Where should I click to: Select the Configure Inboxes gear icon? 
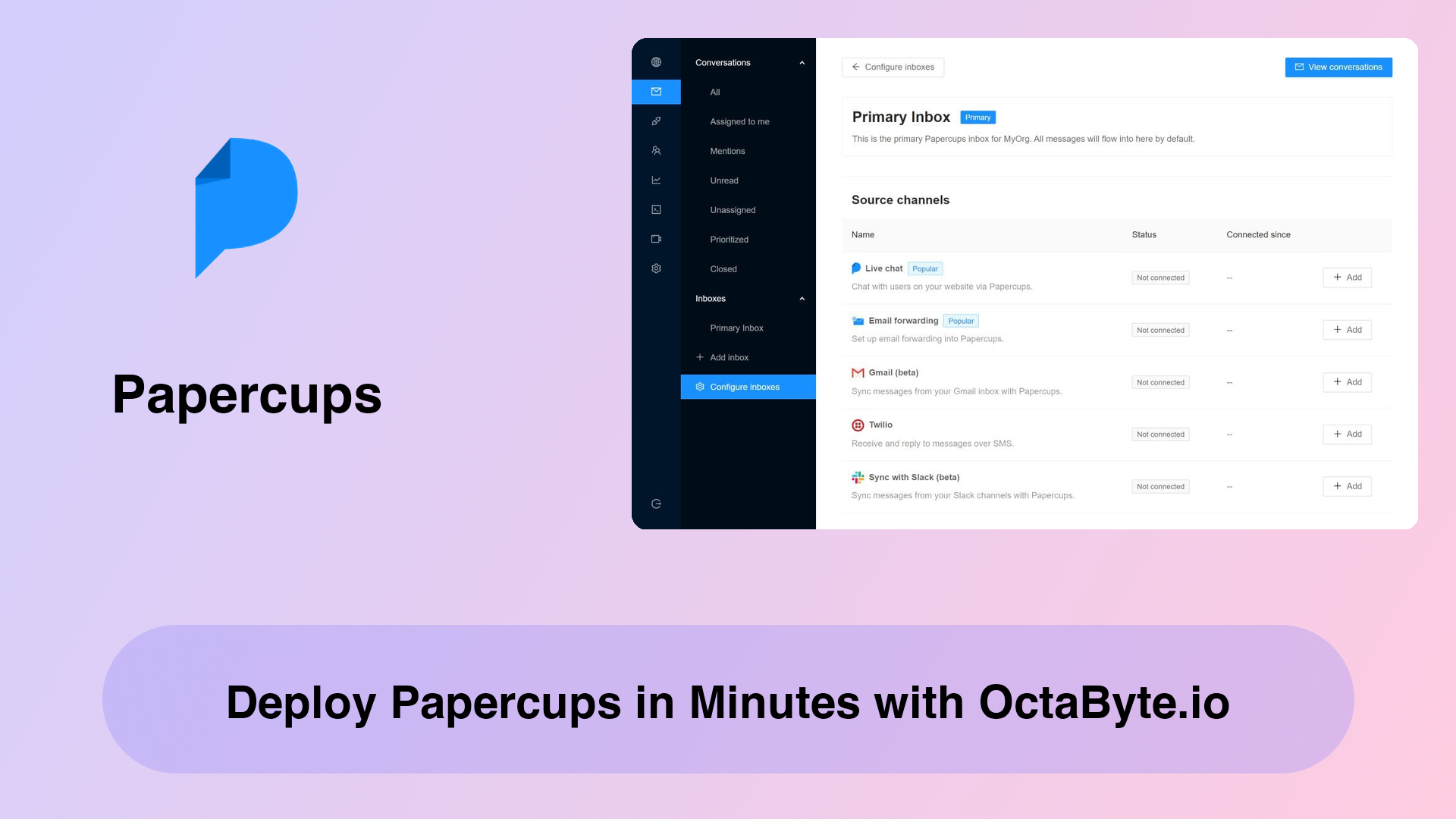[x=699, y=386]
